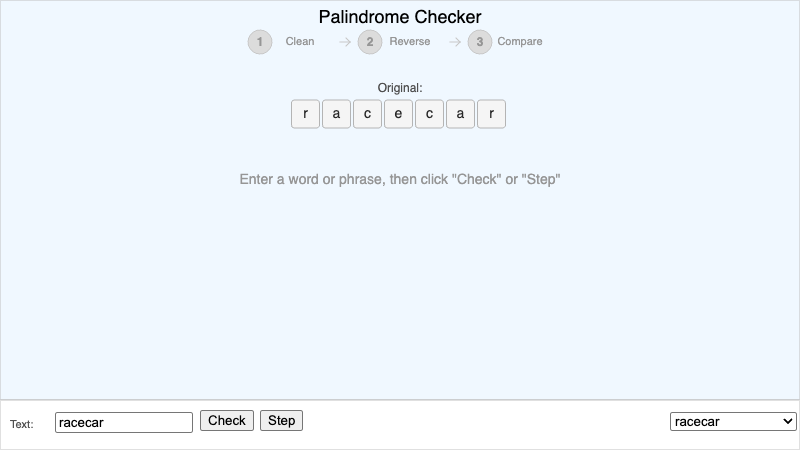Click the first "c" letter tile
This screenshot has height=450, width=800.
pos(367,114)
